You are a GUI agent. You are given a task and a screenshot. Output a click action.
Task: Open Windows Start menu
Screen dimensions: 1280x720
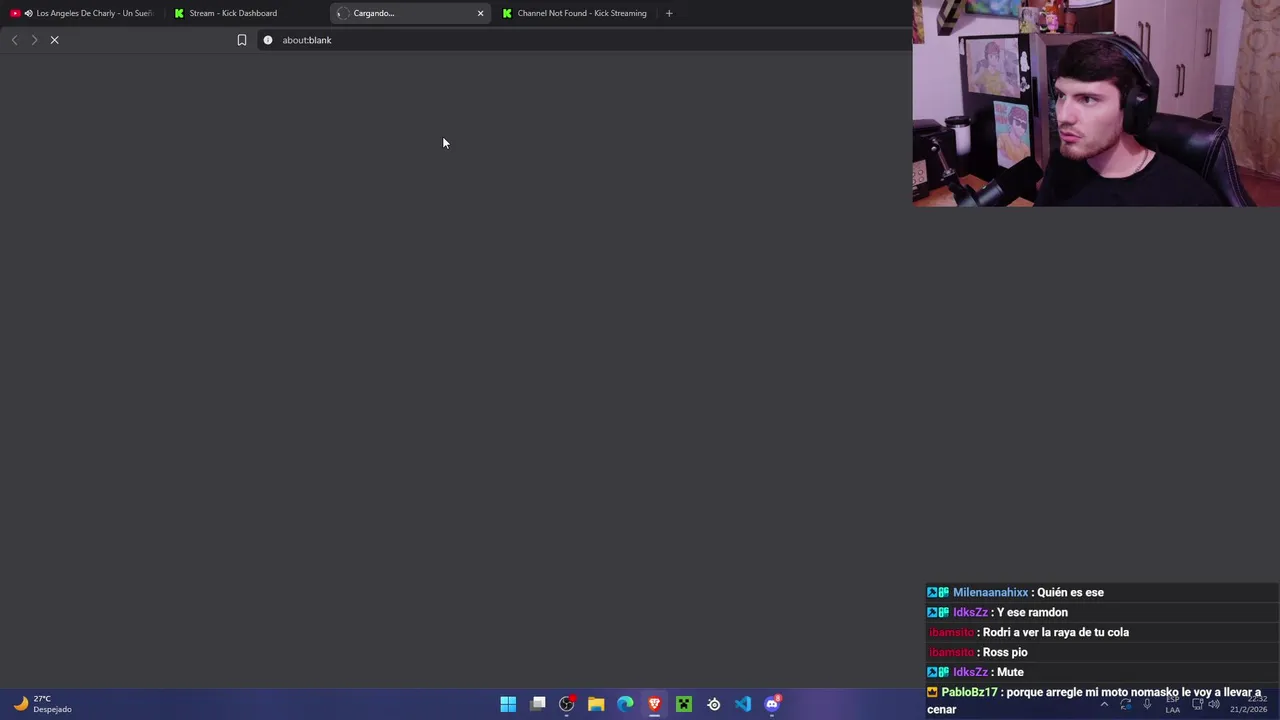point(508,704)
